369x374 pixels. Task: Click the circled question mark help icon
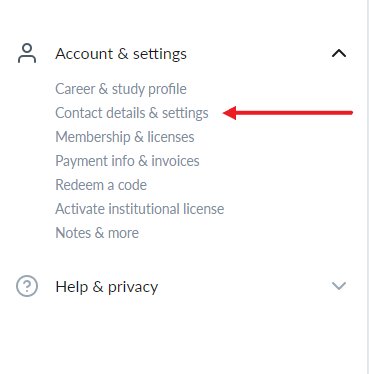[27, 286]
